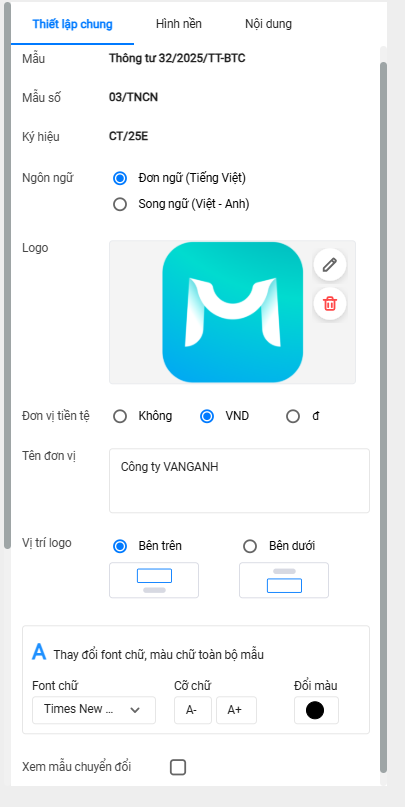The width and height of the screenshot is (405, 807).
Task: Decrease font size with A- button
Action: (x=192, y=710)
